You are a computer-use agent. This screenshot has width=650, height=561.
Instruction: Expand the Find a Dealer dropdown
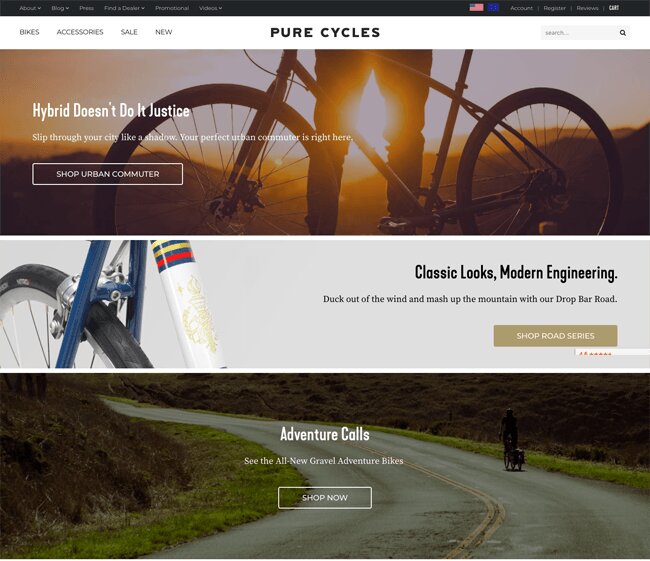(x=124, y=8)
